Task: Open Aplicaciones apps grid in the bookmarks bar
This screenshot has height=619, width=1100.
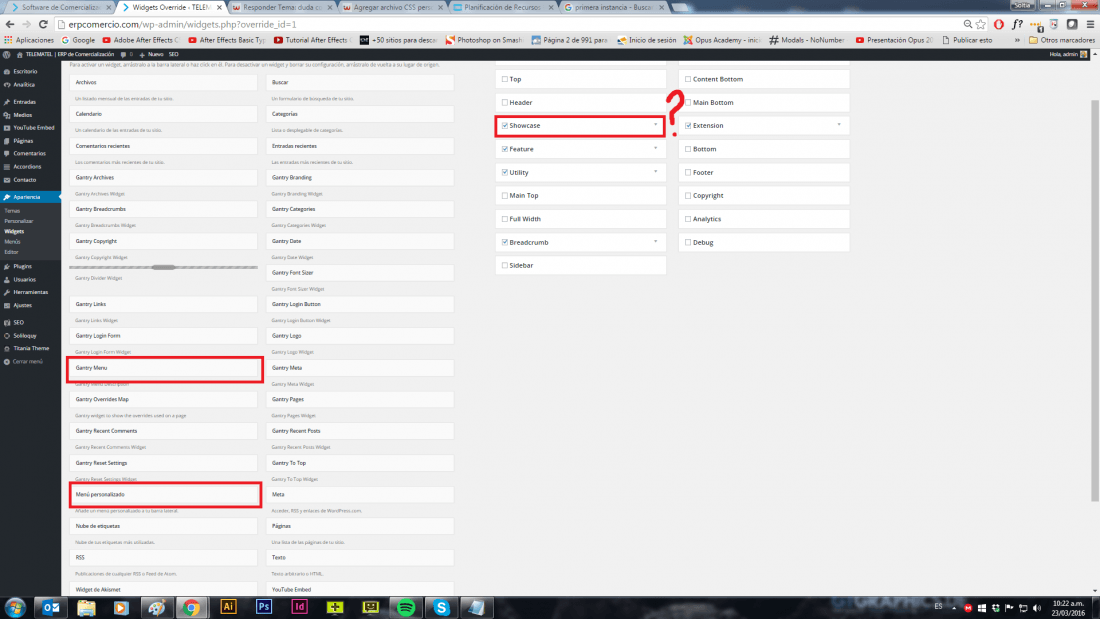Action: [x=29, y=40]
